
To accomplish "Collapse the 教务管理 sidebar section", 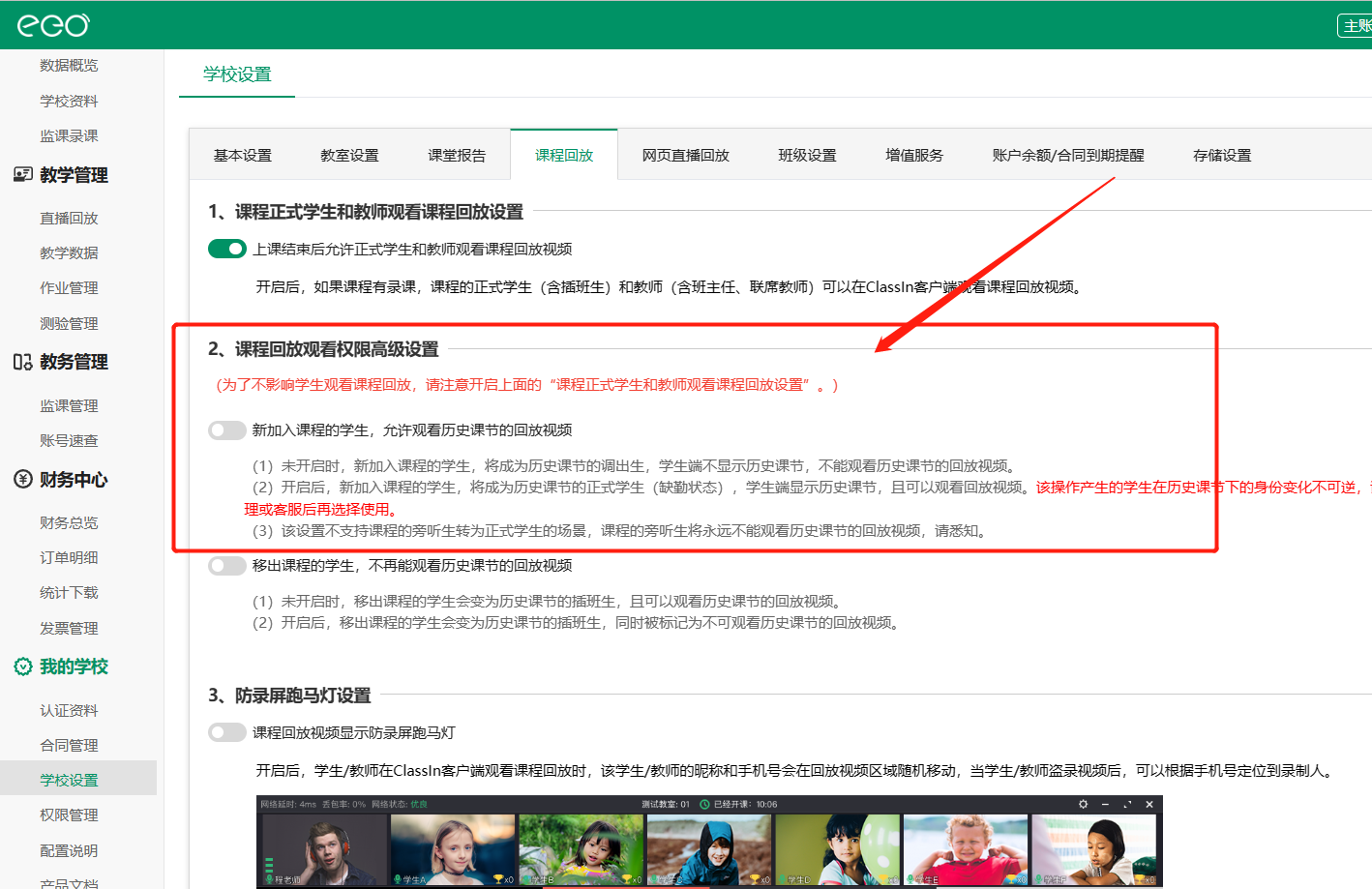I will tap(74, 362).
